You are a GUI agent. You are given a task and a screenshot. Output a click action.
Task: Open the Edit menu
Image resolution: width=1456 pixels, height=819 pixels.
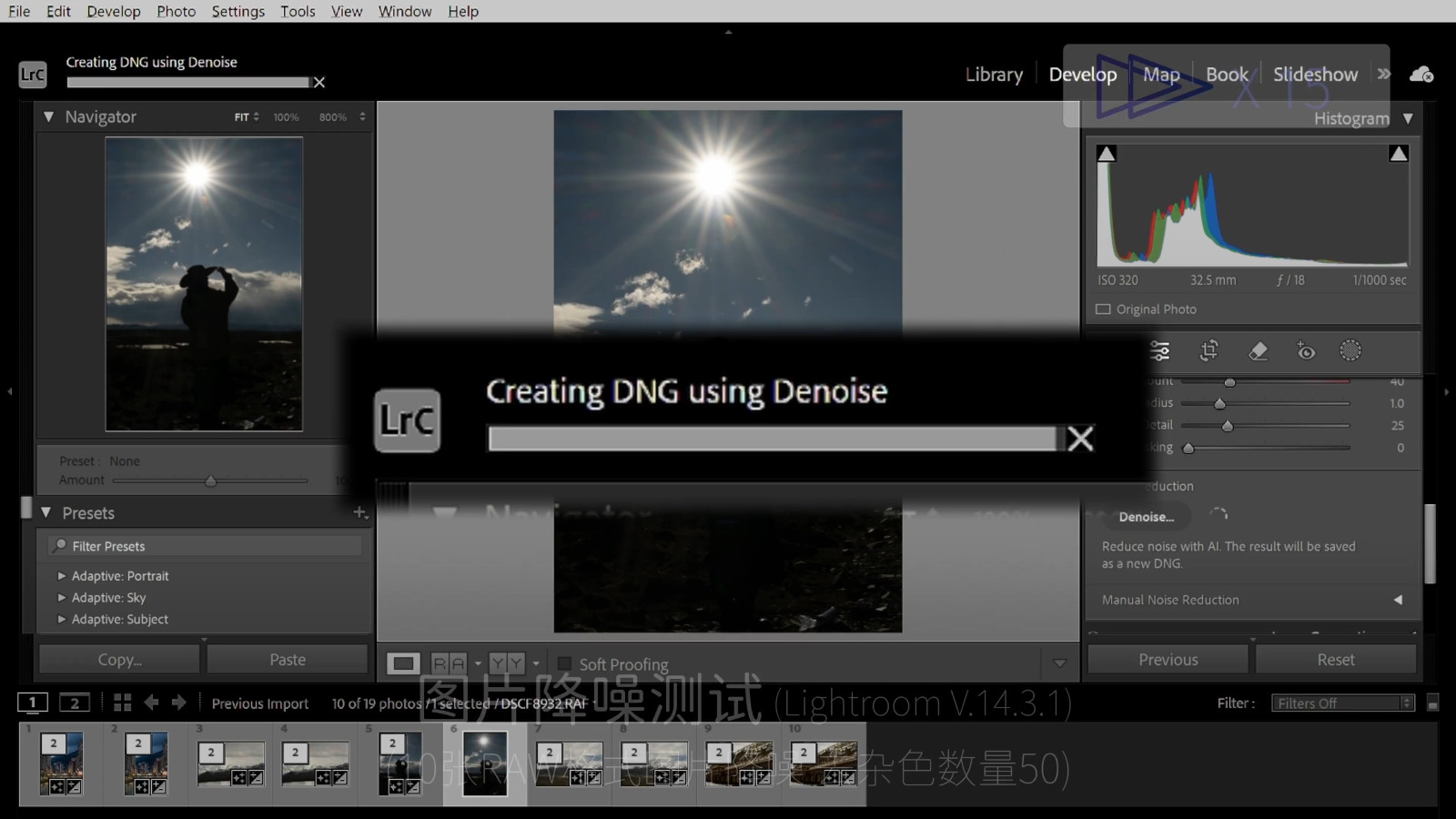point(58,11)
